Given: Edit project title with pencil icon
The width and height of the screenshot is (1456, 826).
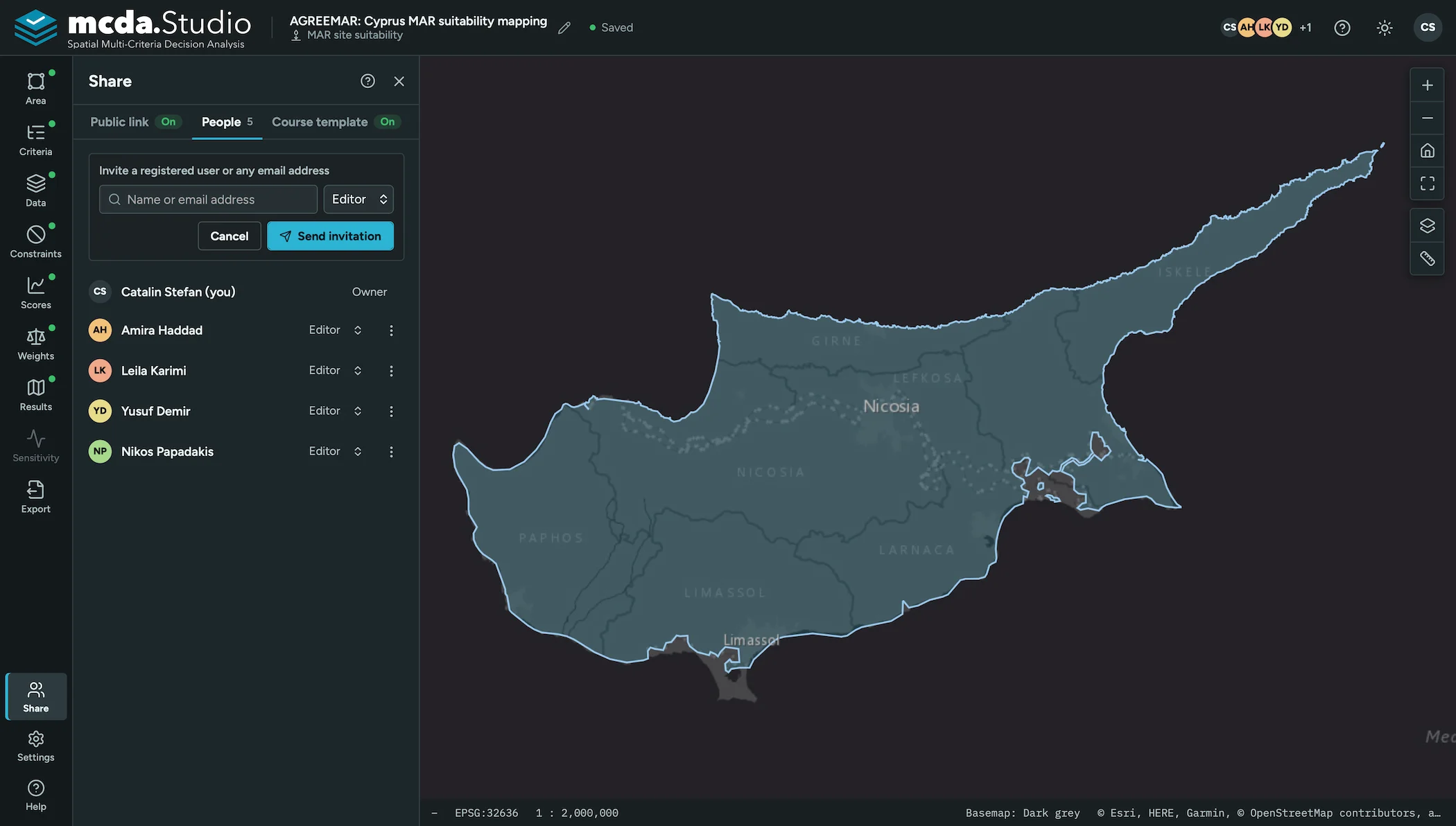Looking at the screenshot, I should pyautogui.click(x=564, y=28).
